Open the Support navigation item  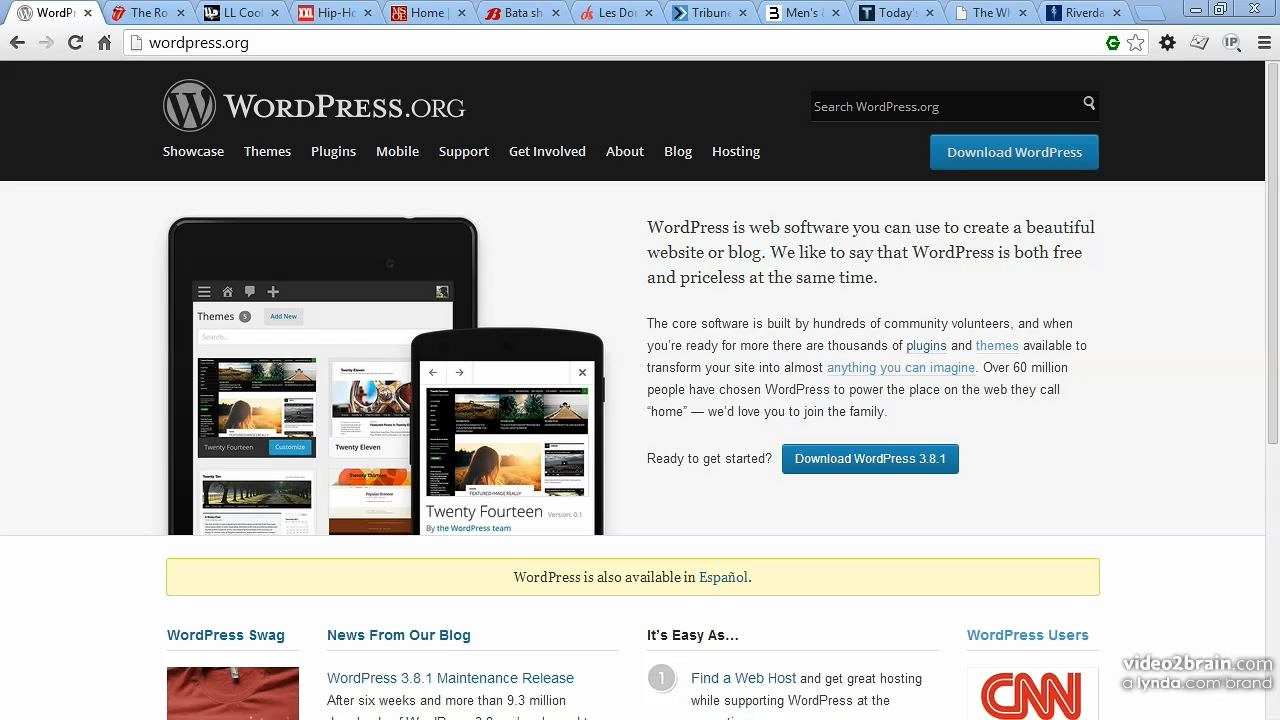(463, 151)
